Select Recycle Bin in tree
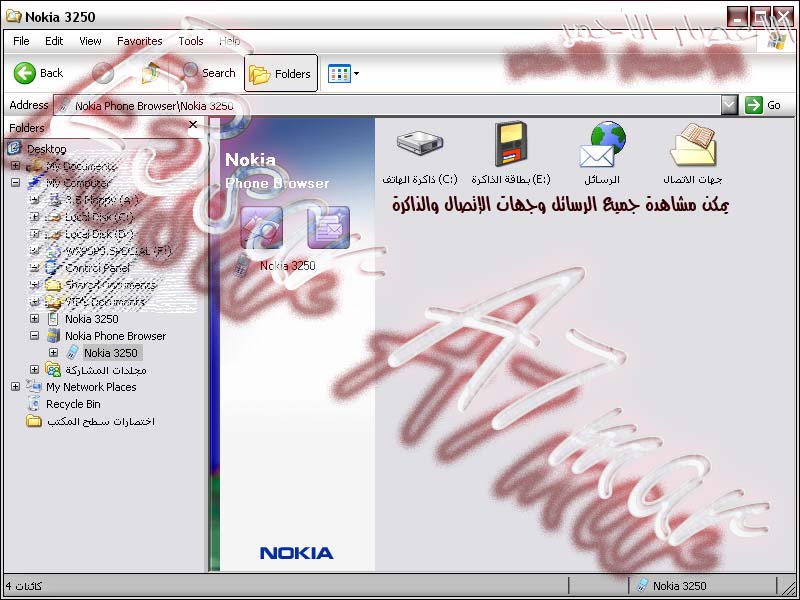The height and width of the screenshot is (600, 800). 73,404
